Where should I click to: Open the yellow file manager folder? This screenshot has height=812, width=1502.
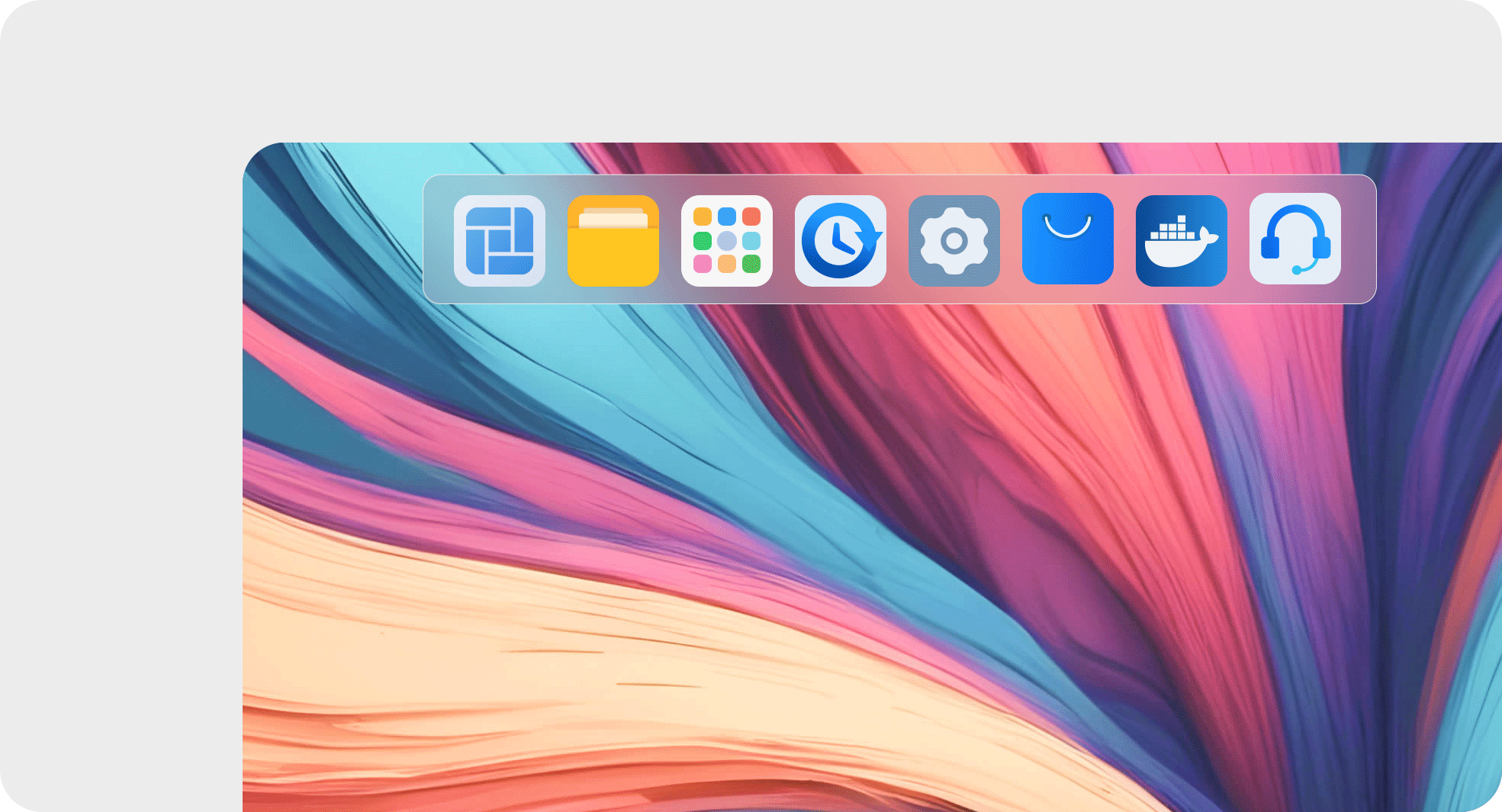(x=613, y=241)
